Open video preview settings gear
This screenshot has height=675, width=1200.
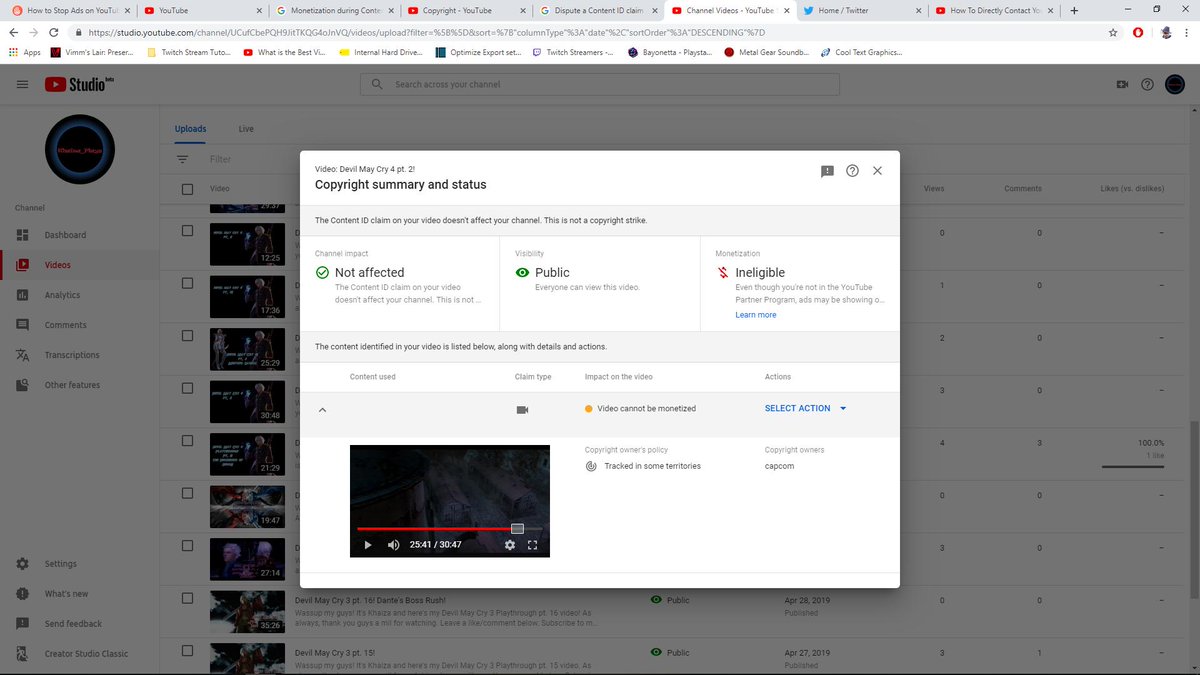(x=510, y=545)
